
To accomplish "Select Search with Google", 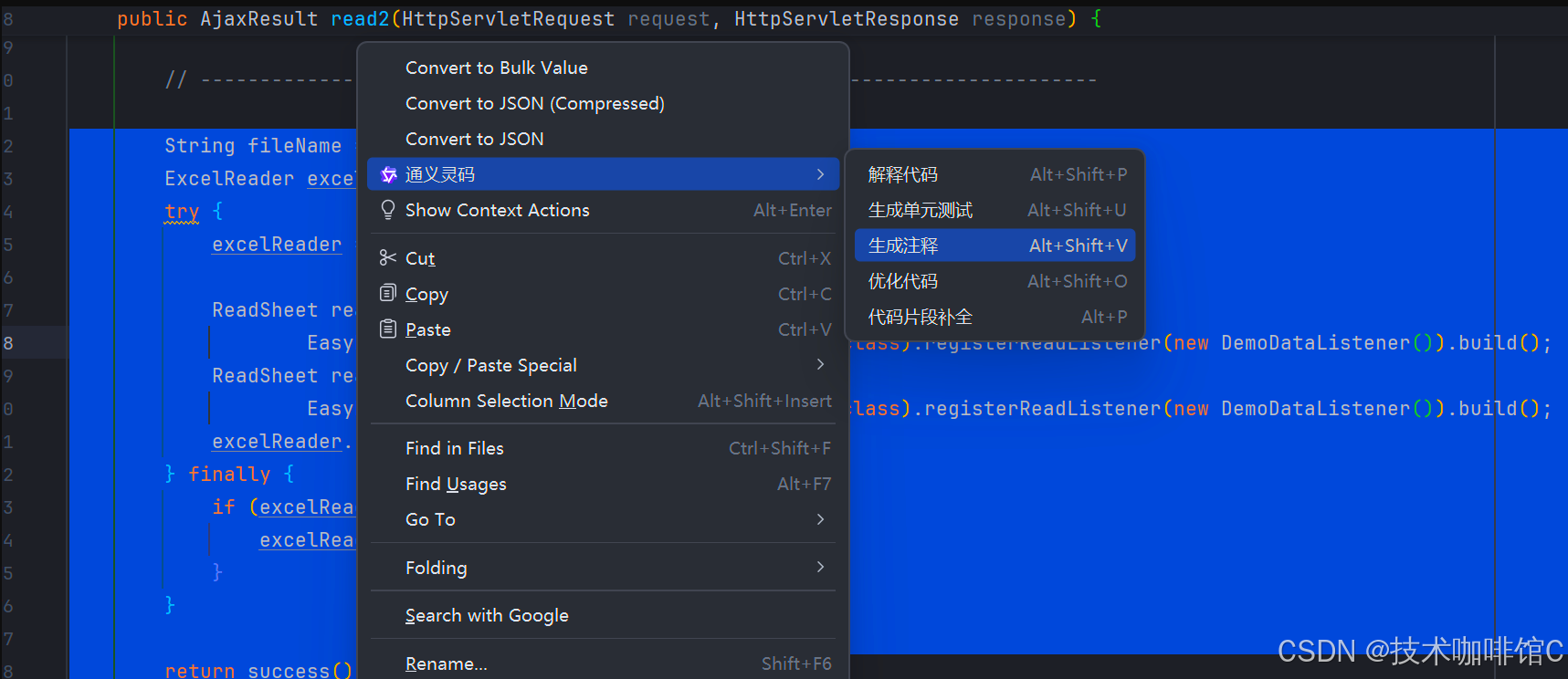I will coord(603,615).
